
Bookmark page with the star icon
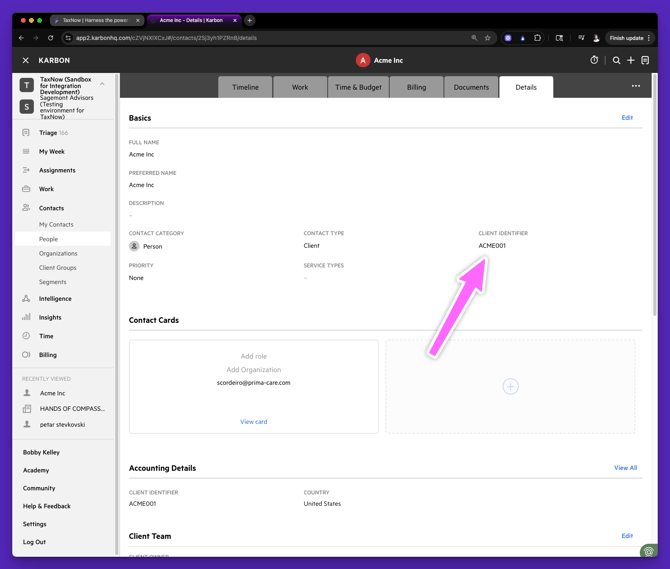coord(488,38)
